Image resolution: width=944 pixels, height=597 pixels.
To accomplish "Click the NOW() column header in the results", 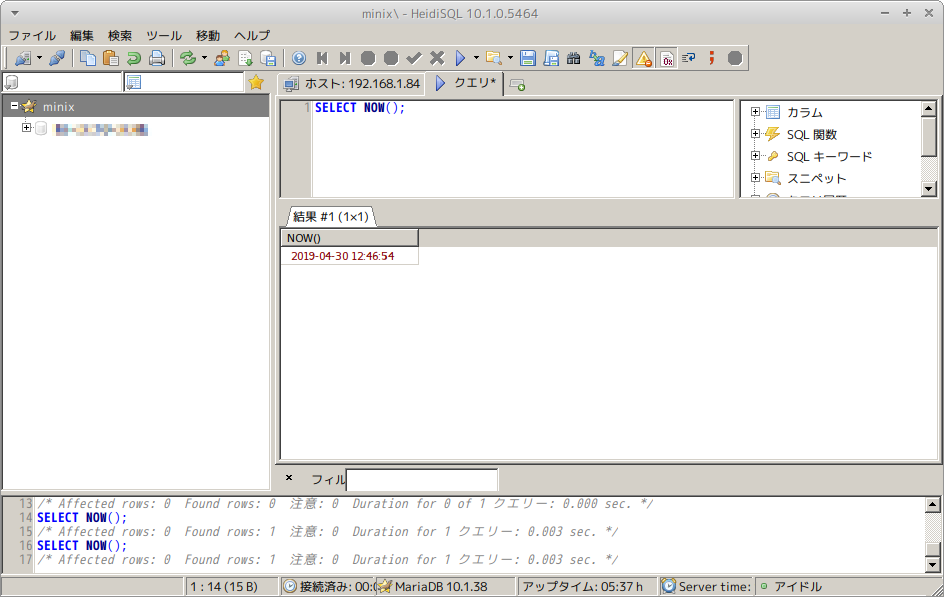I will 348,238.
